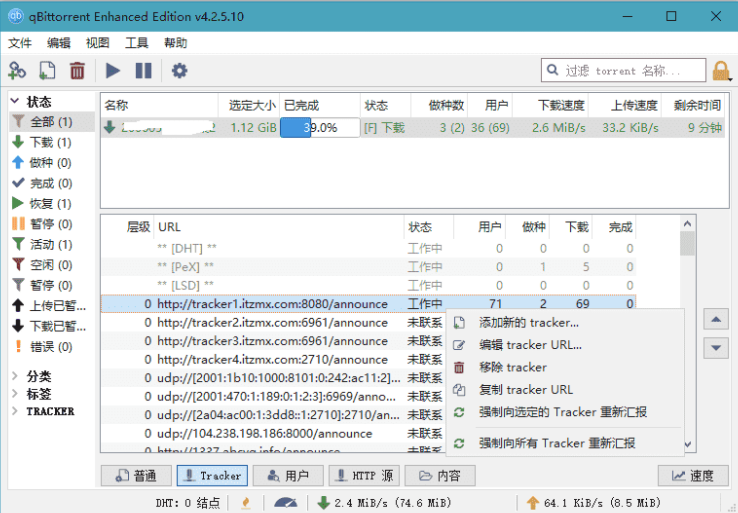Select udp://104.238.198.186:8000/announce row
The image size is (738, 513).
tap(273, 433)
